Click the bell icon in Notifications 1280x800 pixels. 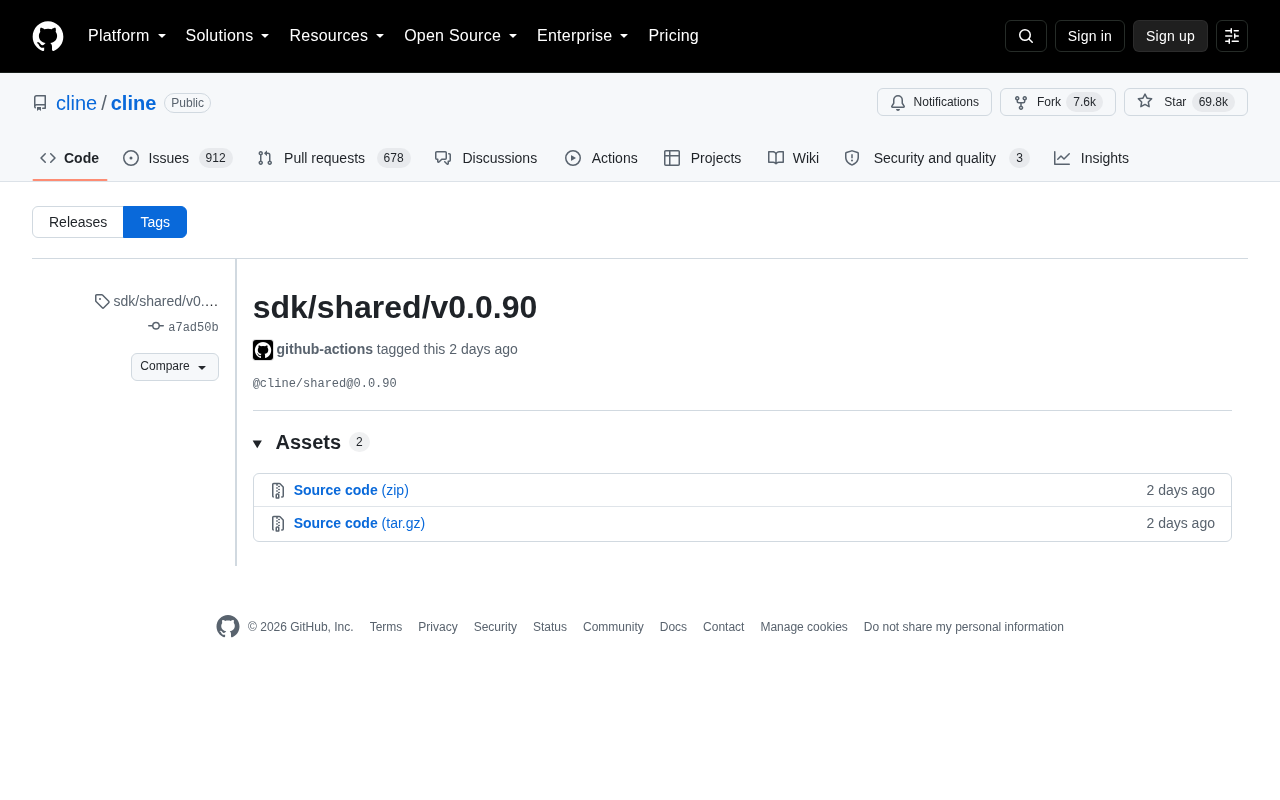(x=898, y=102)
